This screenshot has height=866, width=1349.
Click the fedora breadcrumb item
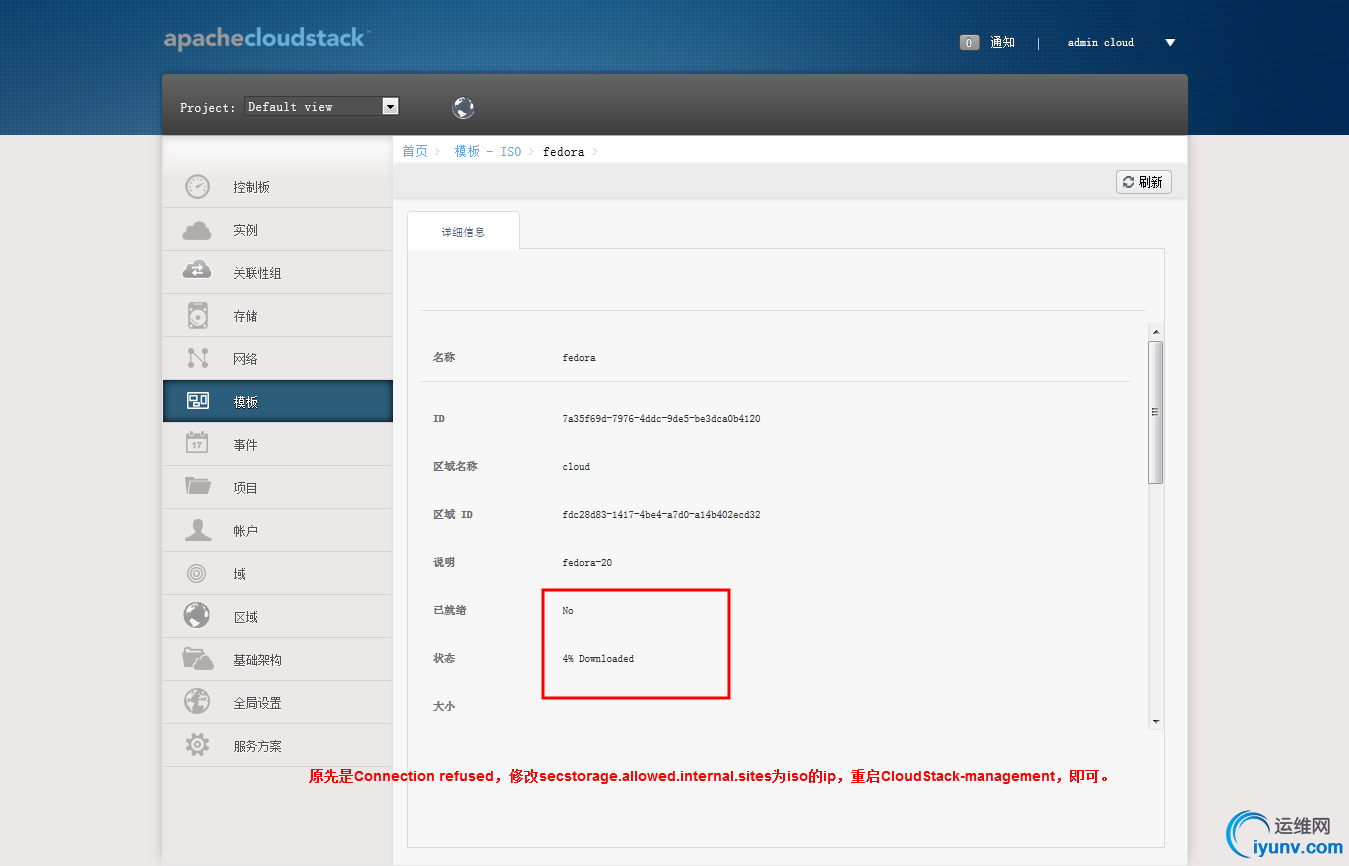tap(563, 152)
